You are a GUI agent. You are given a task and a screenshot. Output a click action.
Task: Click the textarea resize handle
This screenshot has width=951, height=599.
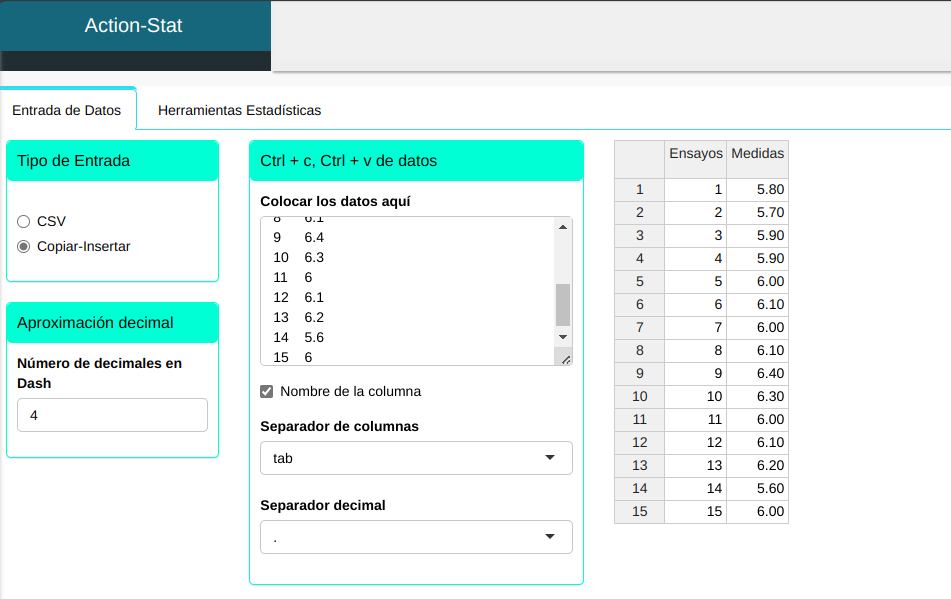coord(565,359)
